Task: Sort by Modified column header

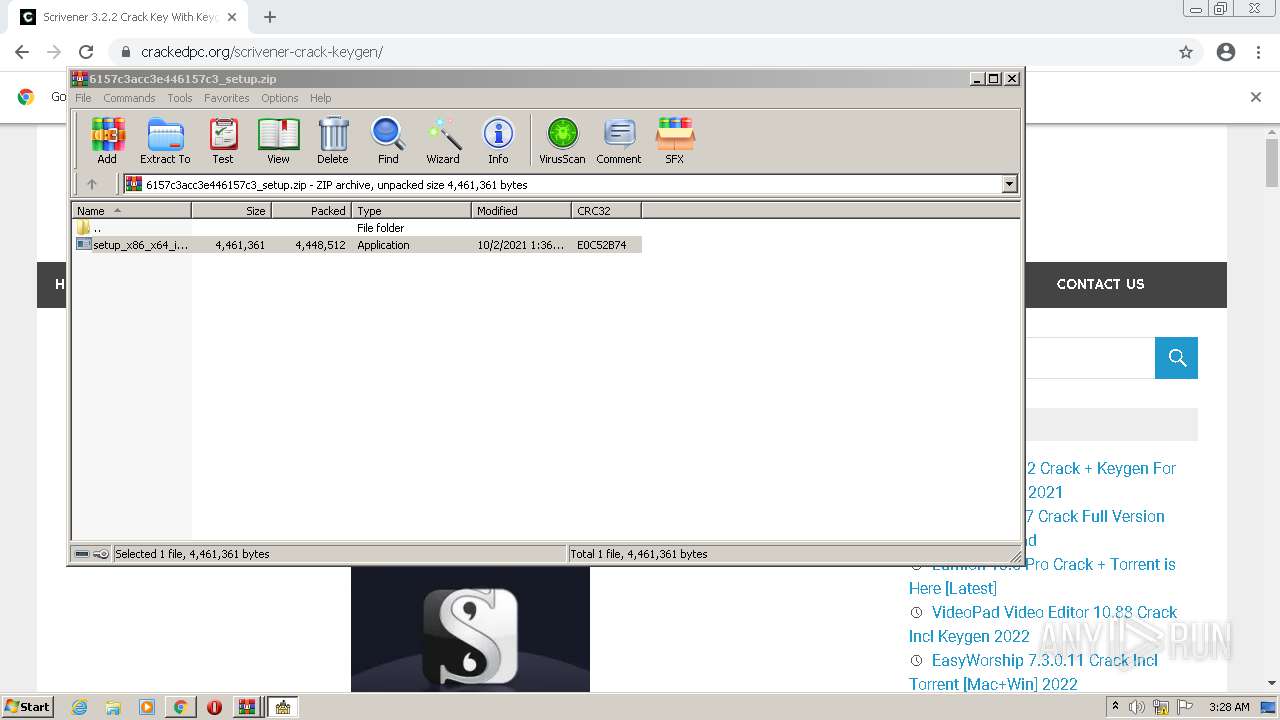Action: 521,211
